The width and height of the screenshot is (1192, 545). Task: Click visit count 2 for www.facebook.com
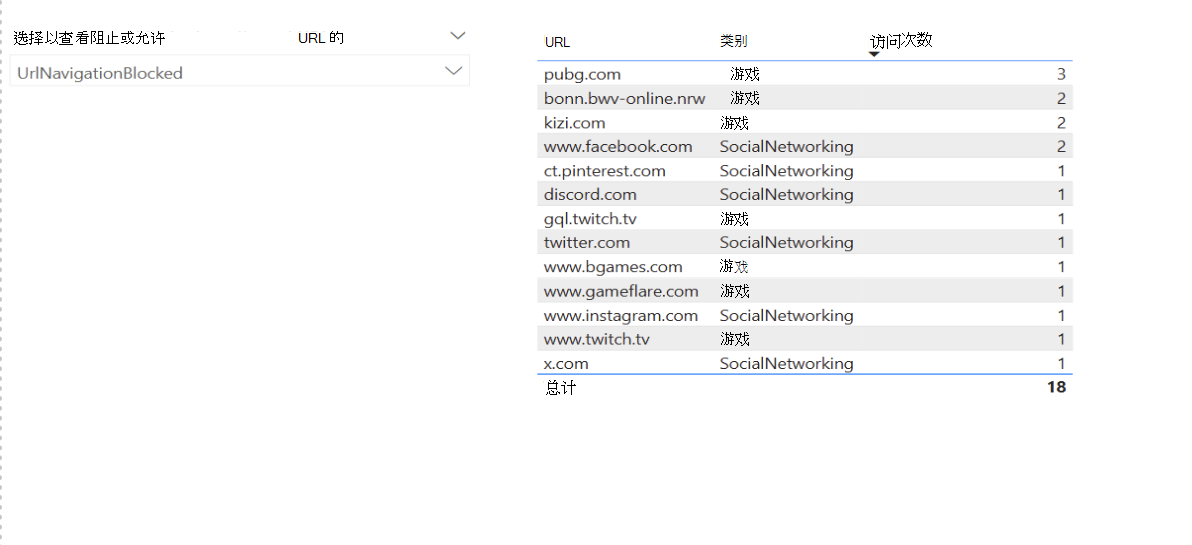[x=1061, y=146]
